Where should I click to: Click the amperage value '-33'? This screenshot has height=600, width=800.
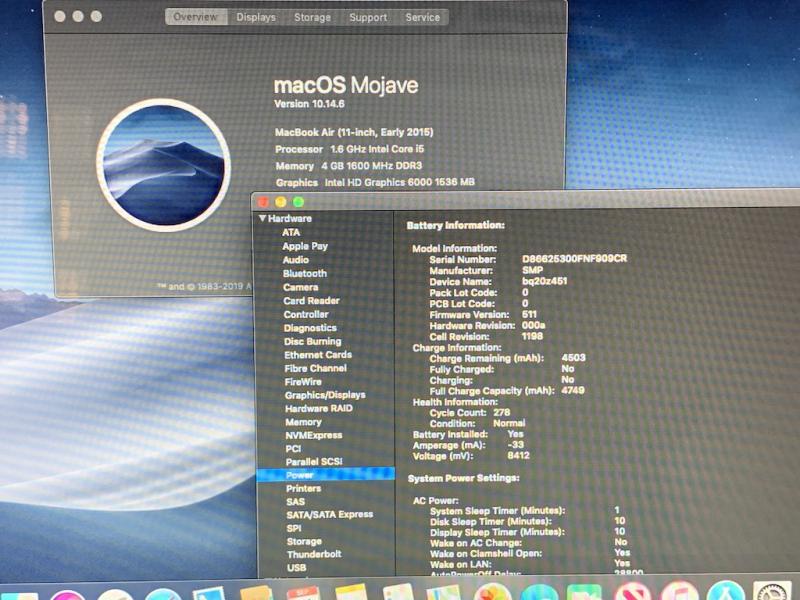[516, 445]
